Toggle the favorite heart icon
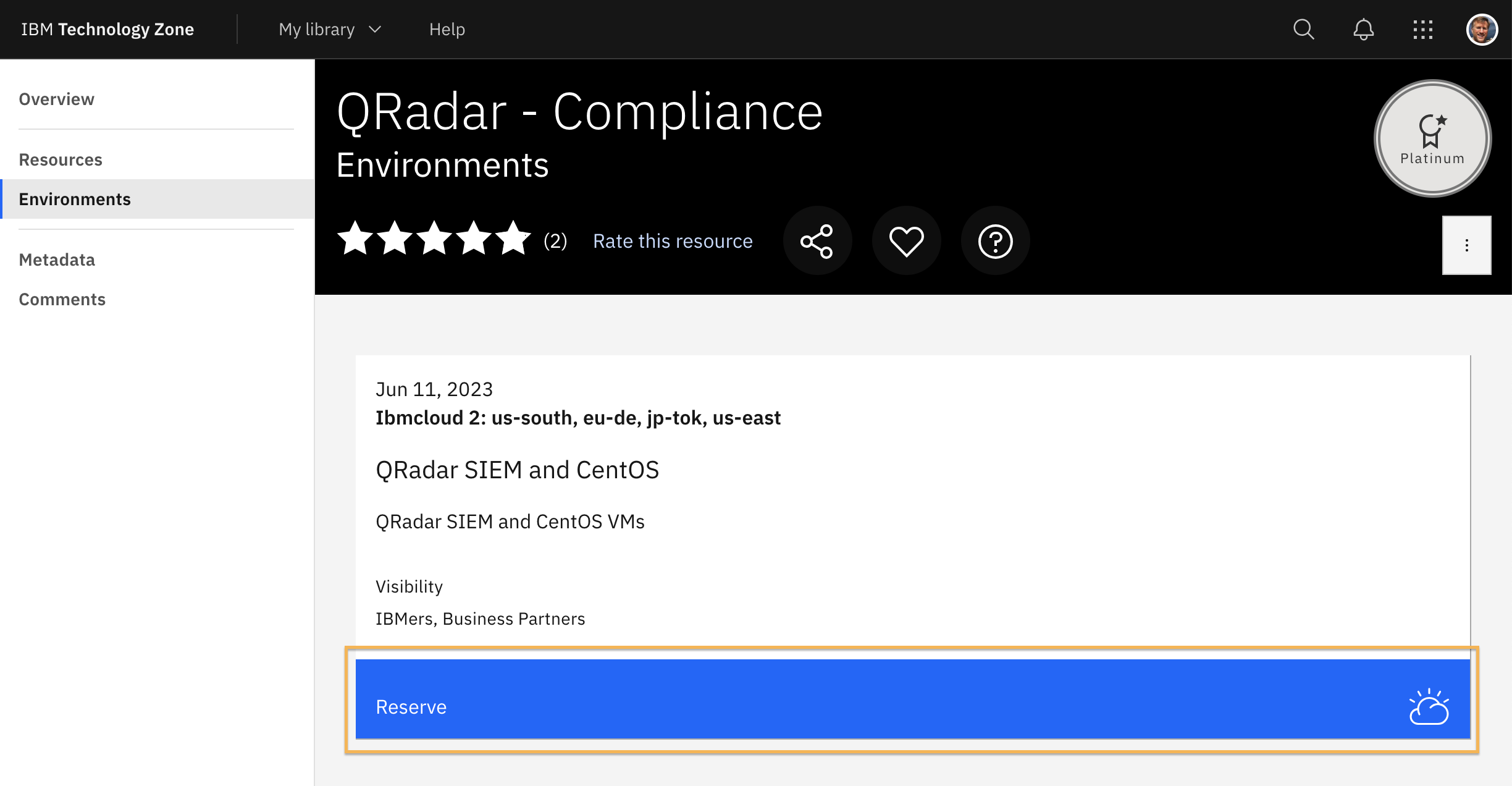The image size is (1512, 786). (906, 241)
